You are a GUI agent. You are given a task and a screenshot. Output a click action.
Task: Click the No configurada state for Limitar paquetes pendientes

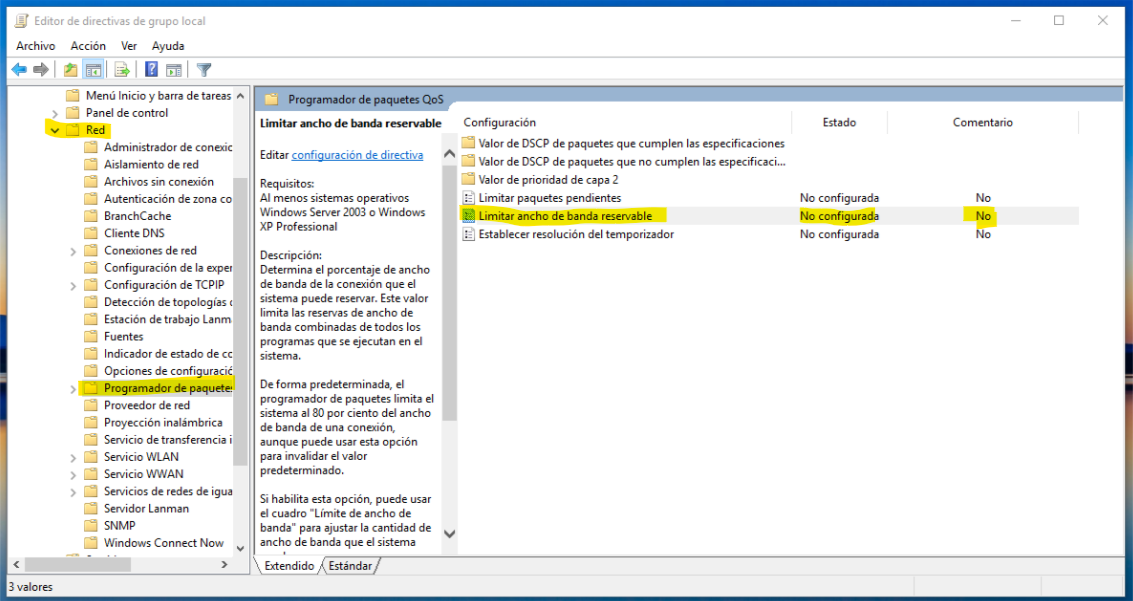tap(839, 198)
